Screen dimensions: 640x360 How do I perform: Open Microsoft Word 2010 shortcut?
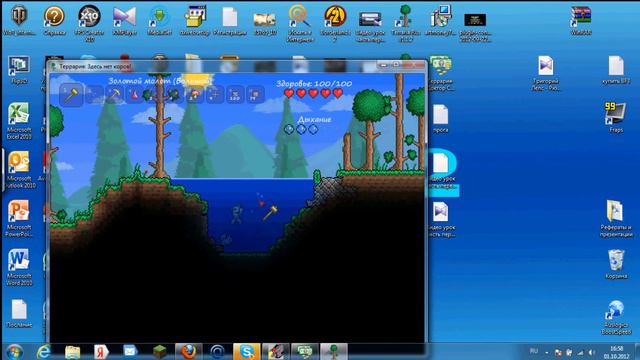coord(19,267)
